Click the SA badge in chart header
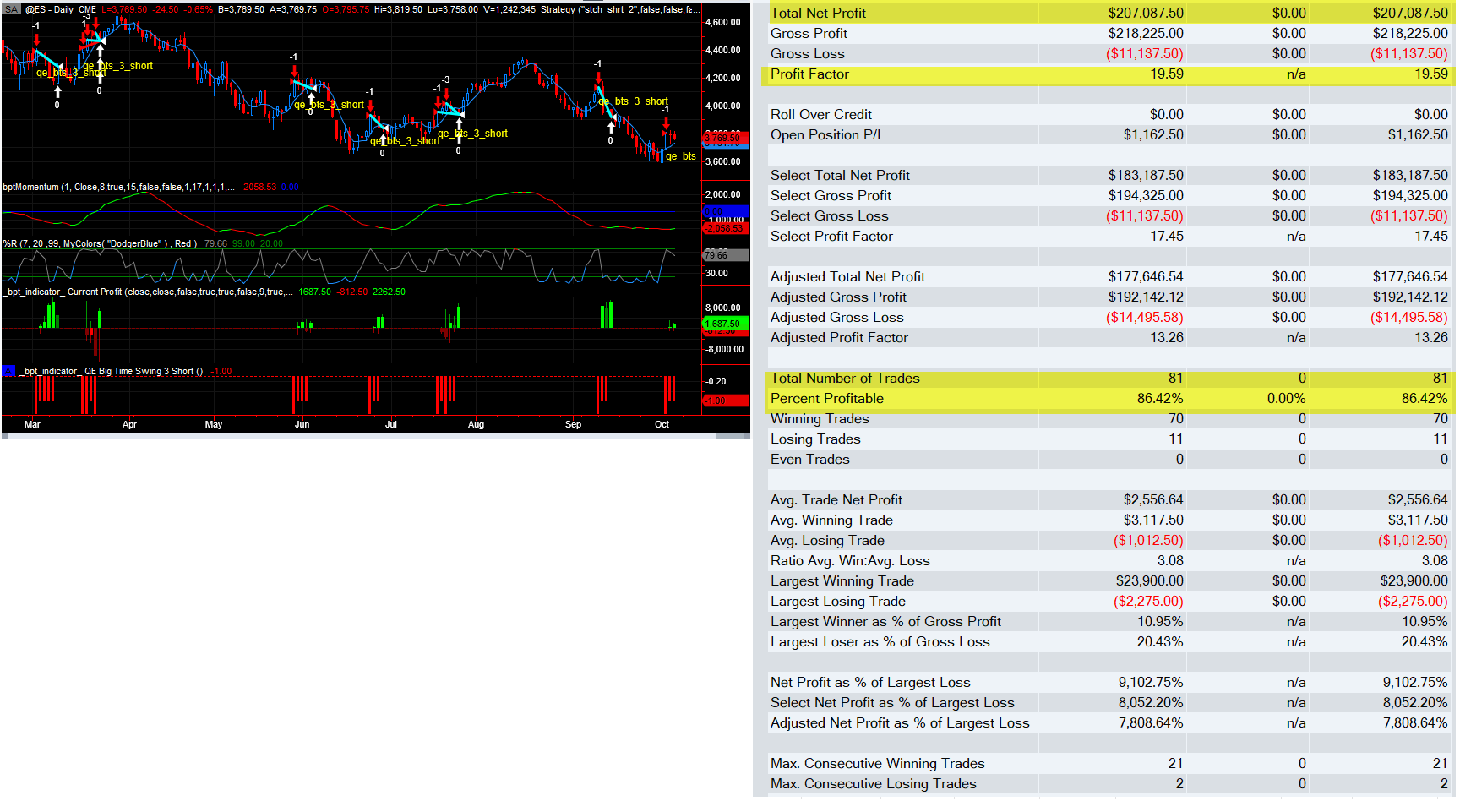 tap(11, 10)
